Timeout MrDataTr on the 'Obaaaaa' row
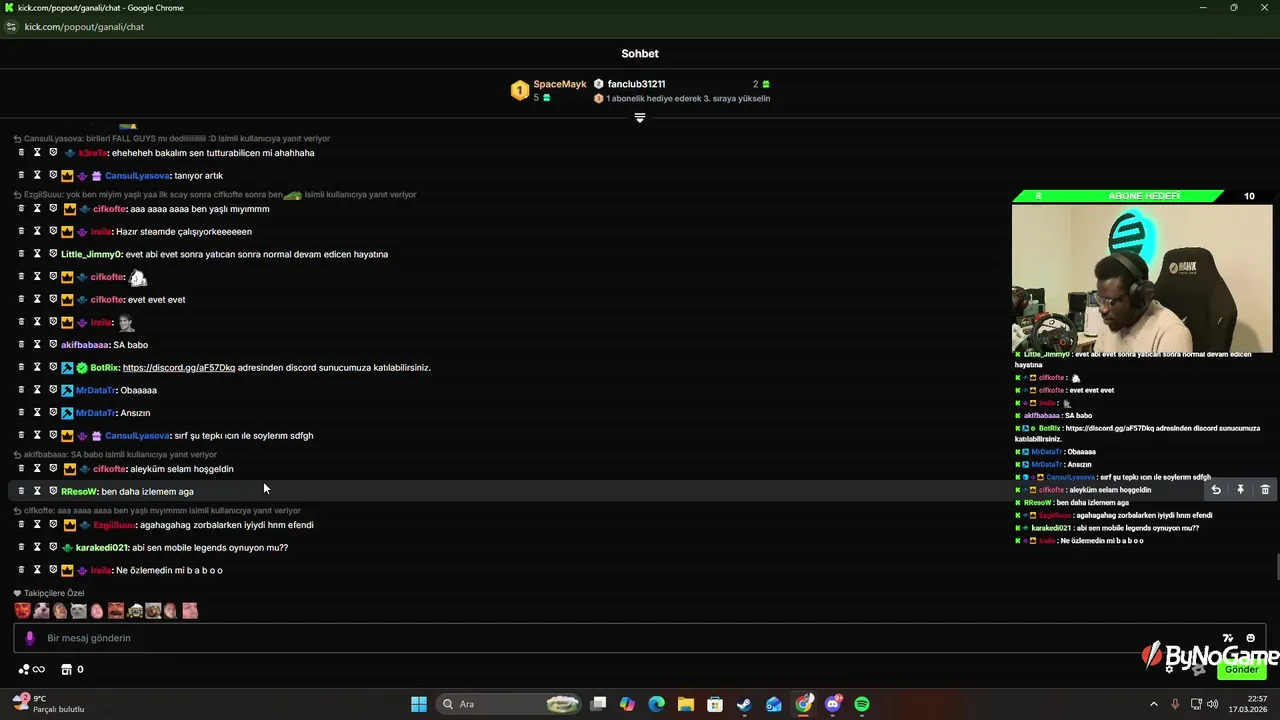Screen dimensions: 1280x720 click(37, 390)
